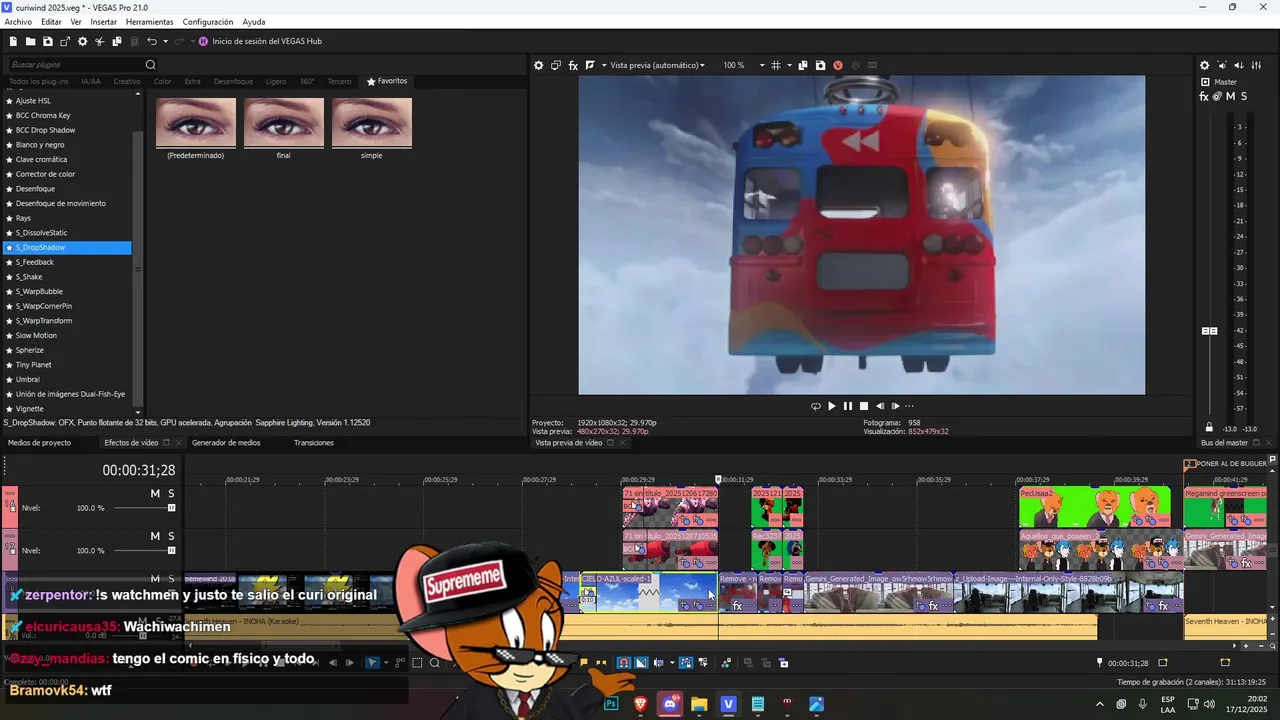Screen dimensions: 1280x720
Task: Mute the first video track (M)
Action: (155, 494)
